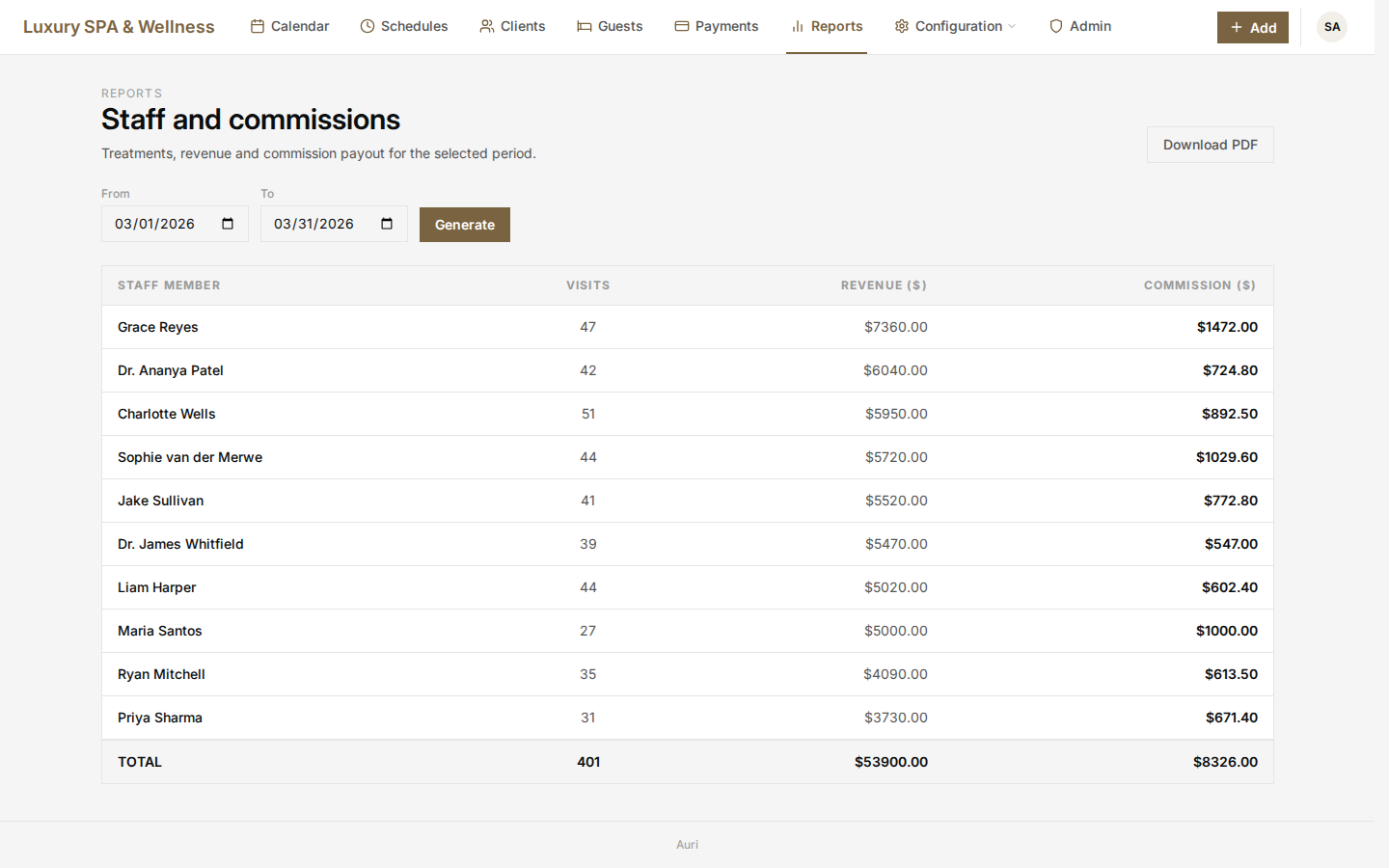Sort by the Commission column header
The image size is (1389, 868).
1199,285
